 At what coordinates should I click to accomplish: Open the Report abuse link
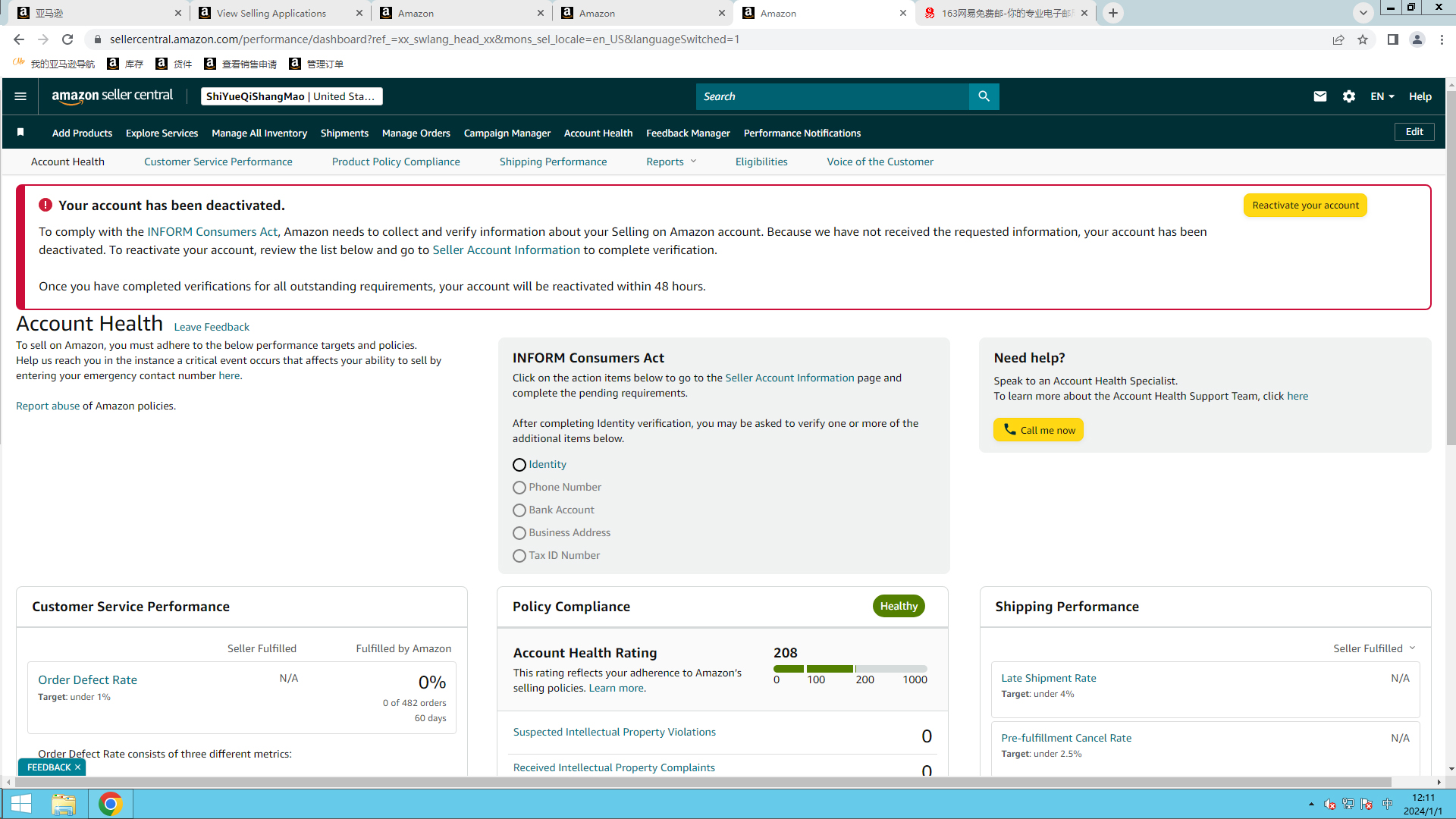(x=48, y=406)
